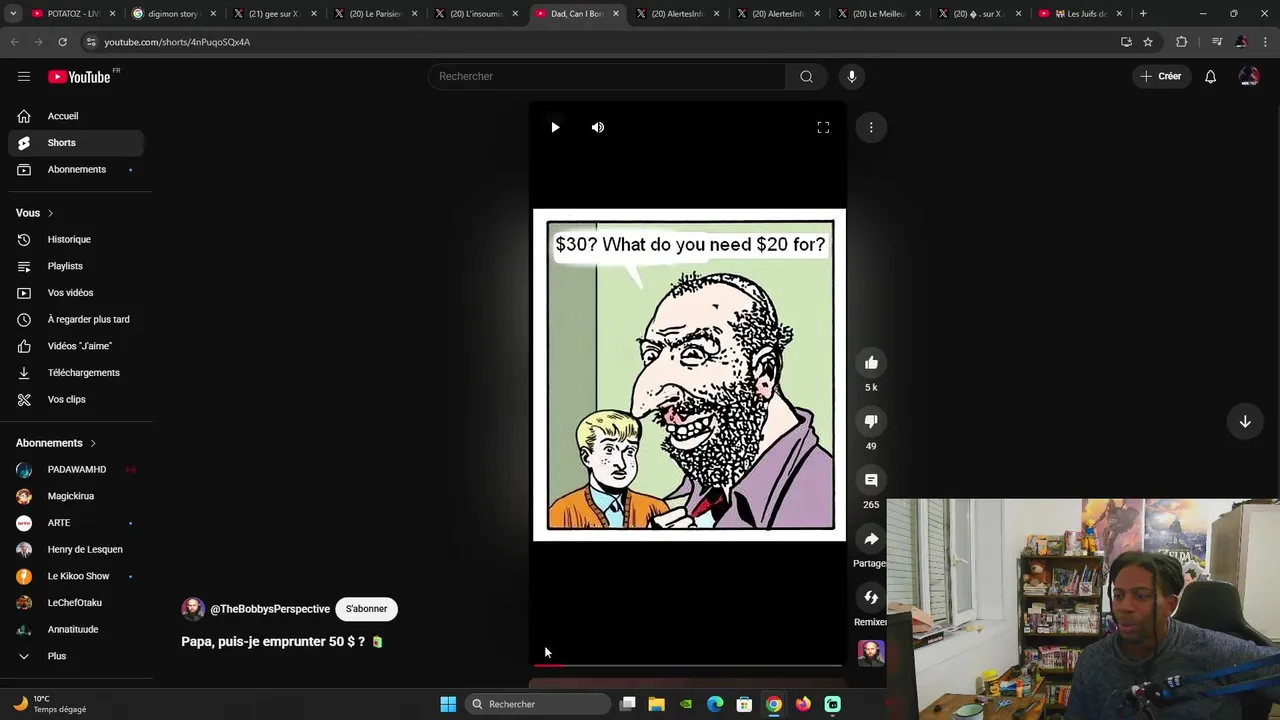The image size is (1280, 720).
Task: Click the YouTube search magnifier button
Action: (x=806, y=76)
